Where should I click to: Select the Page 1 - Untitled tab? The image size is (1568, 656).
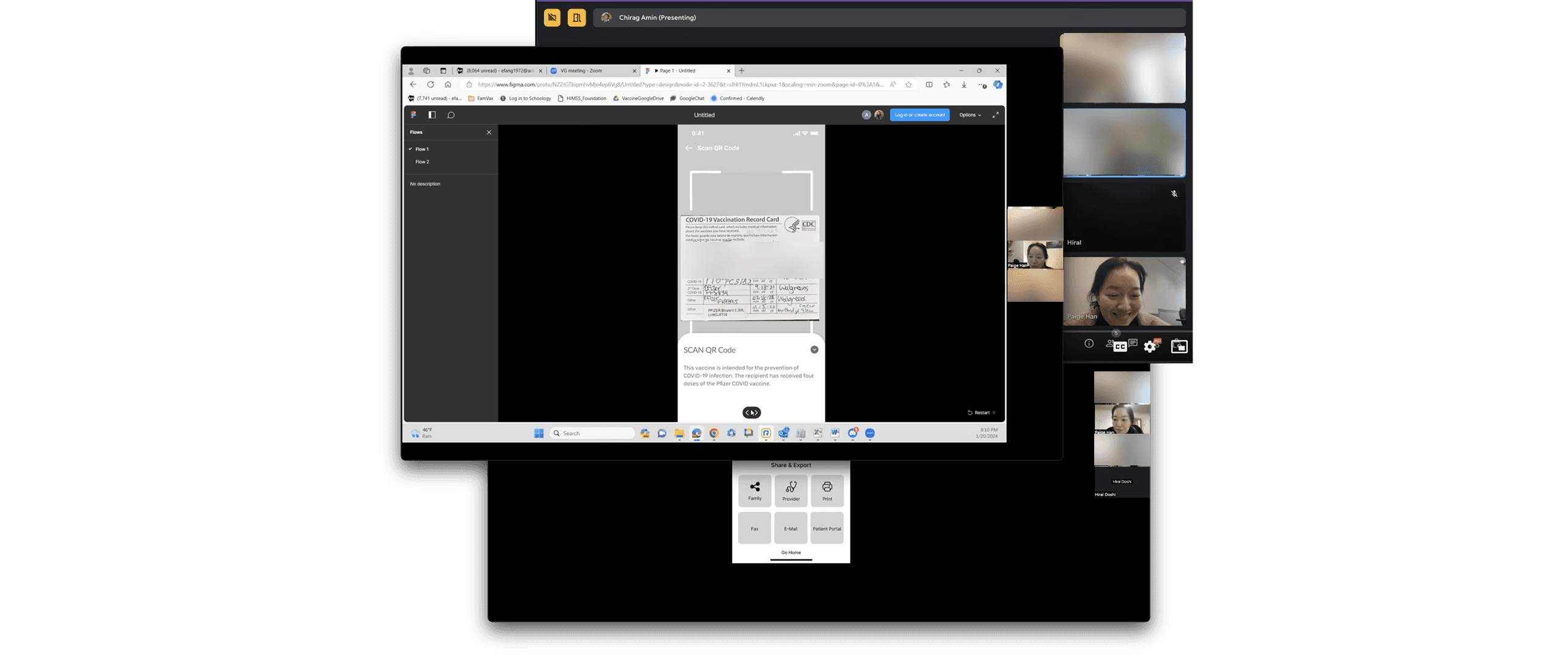[x=686, y=71]
